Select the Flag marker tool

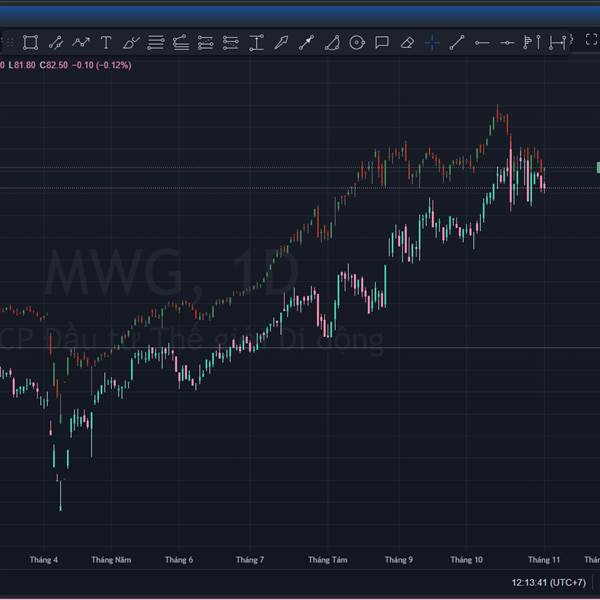[x=527, y=42]
